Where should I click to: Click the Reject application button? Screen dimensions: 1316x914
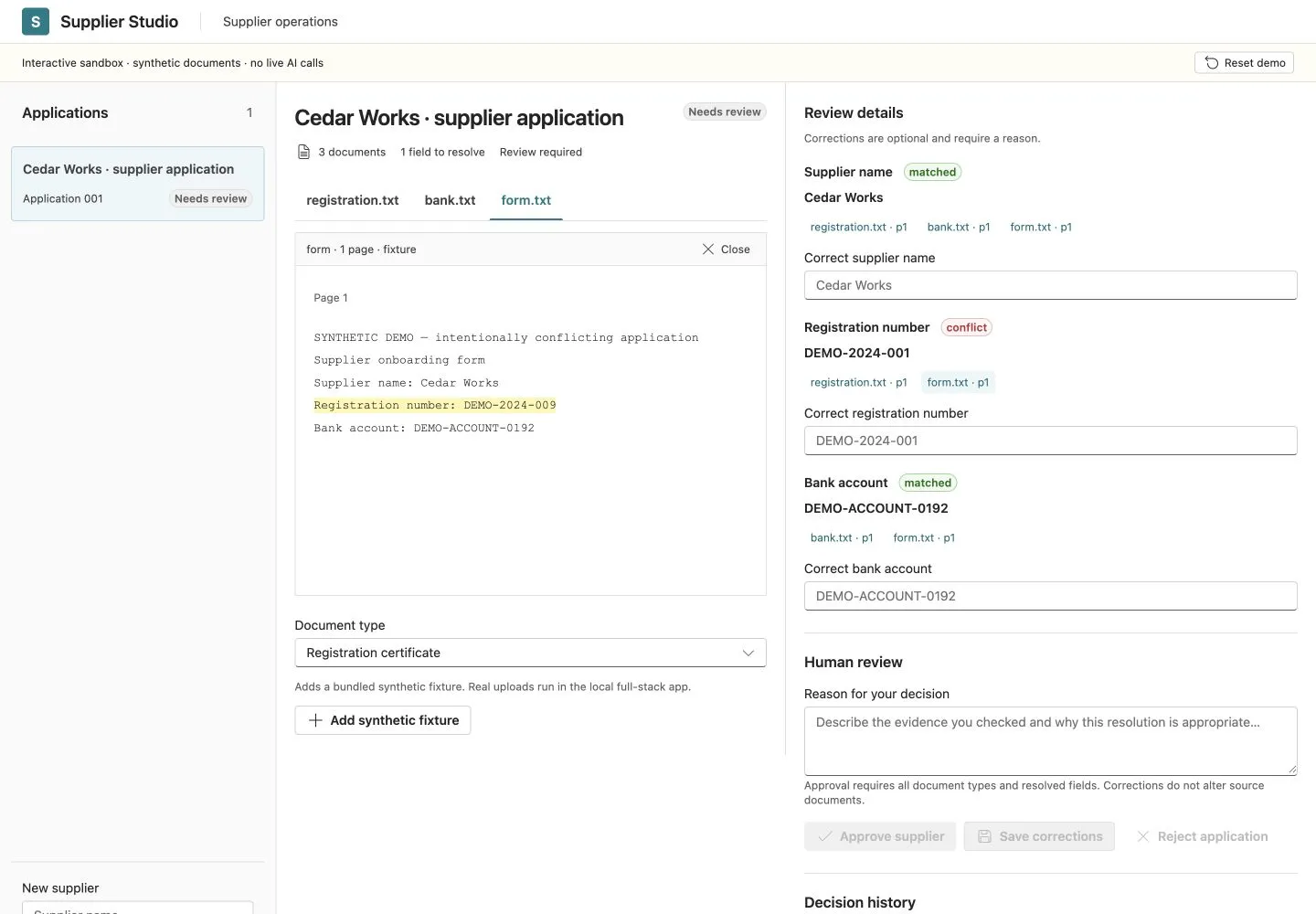pos(1201,836)
